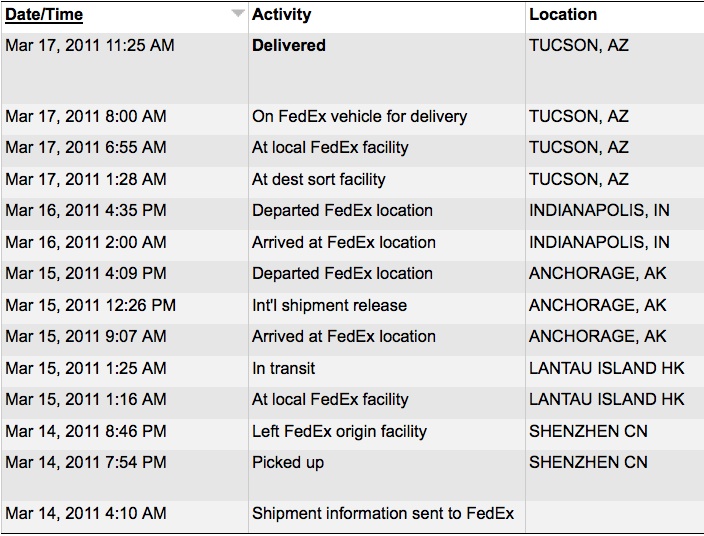The width and height of the screenshot is (704, 536).
Task: Click 'Shipment information sent to FedEx' entry
Action: tap(382, 514)
